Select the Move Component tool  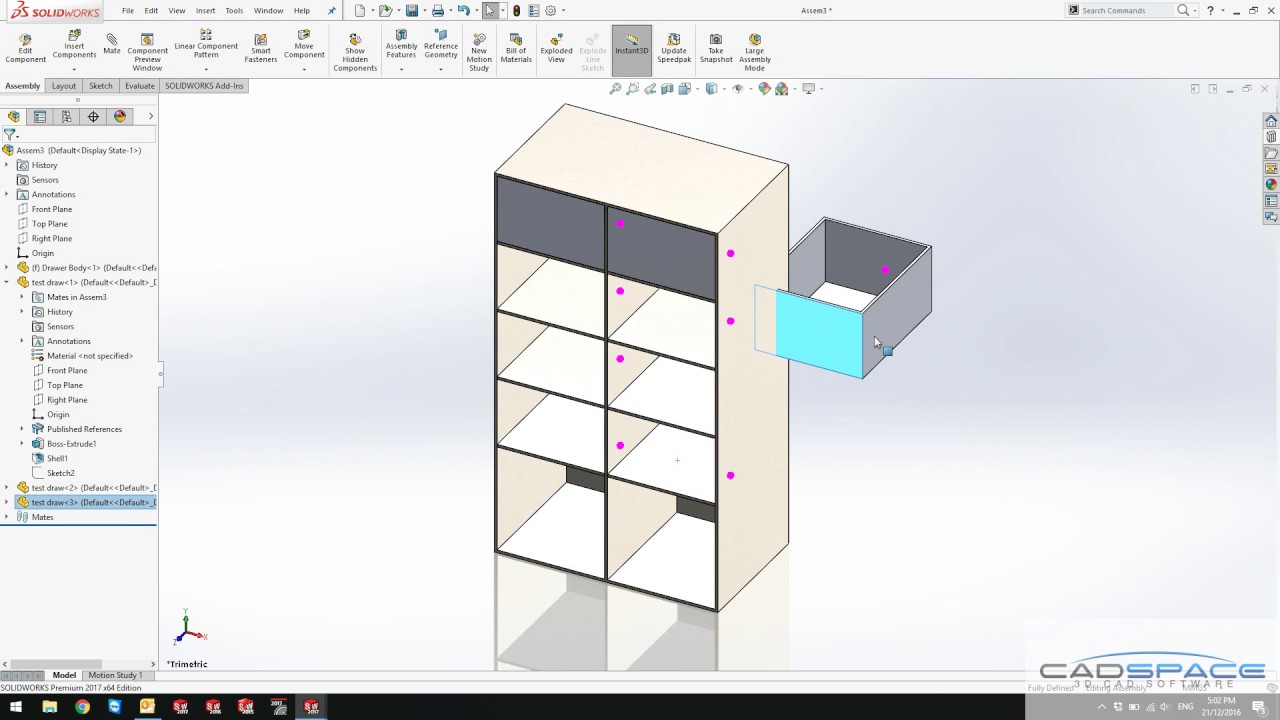304,45
